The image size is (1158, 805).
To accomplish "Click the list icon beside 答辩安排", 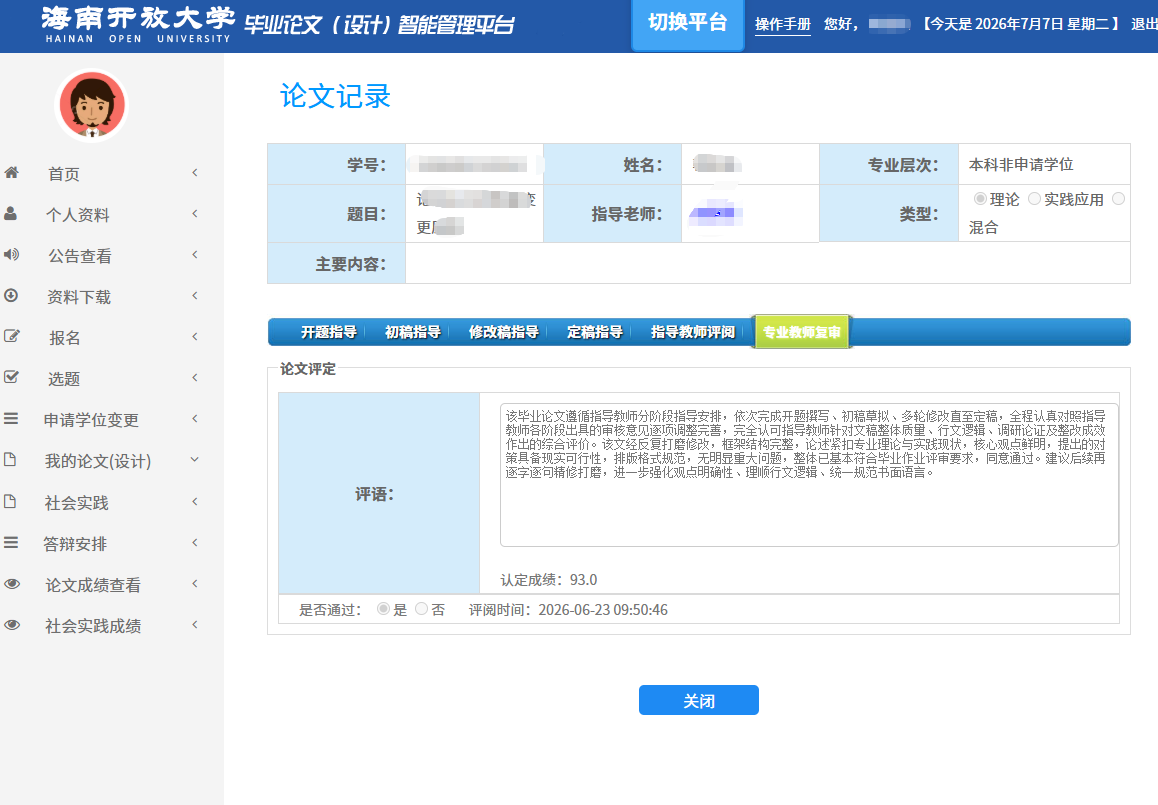I will click(x=11, y=543).
